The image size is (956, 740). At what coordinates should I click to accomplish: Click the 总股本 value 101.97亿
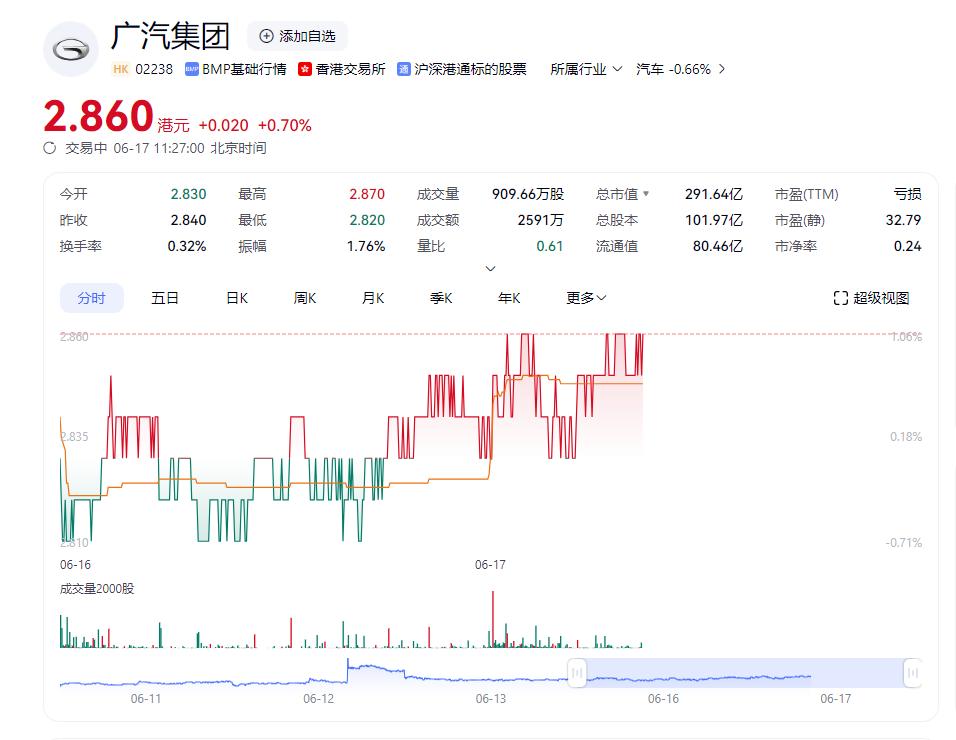tap(714, 220)
